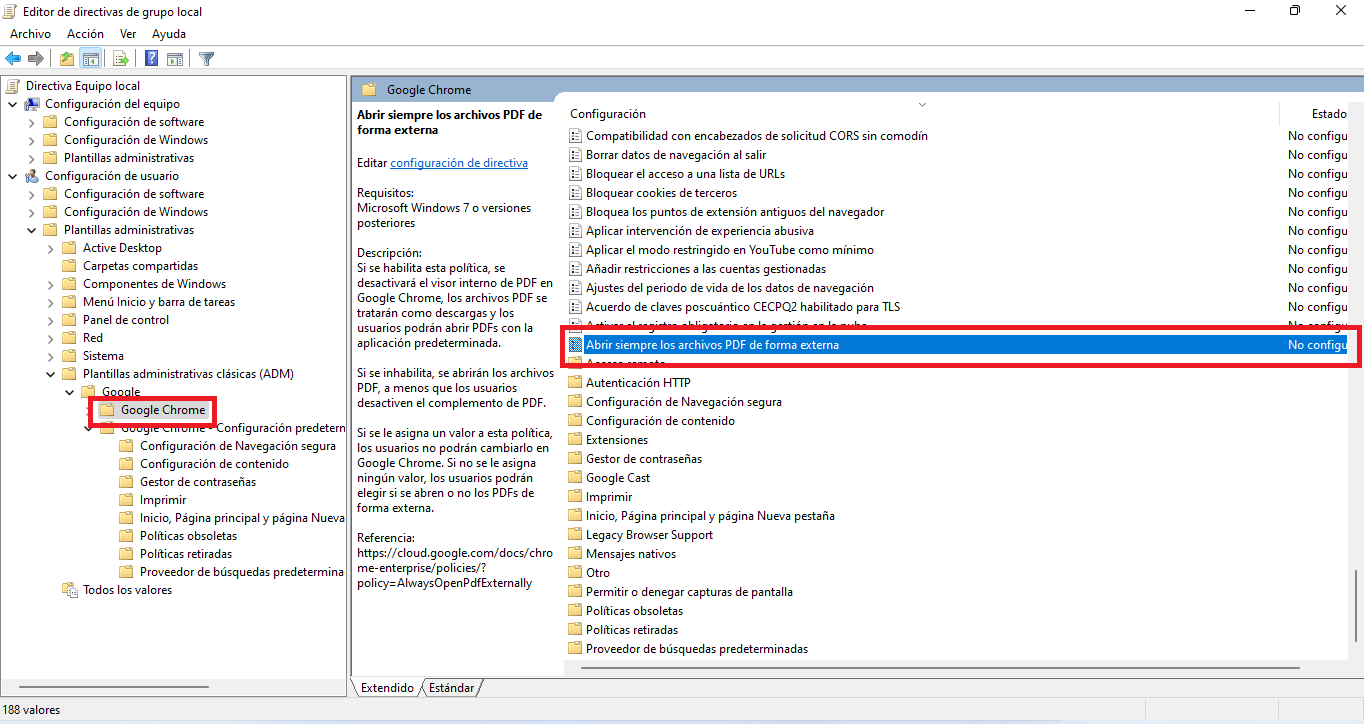The width and height of the screenshot is (1364, 724).
Task: Click the policy icon beside Aplicar intervención de experiencia abusiva
Action: [575, 231]
